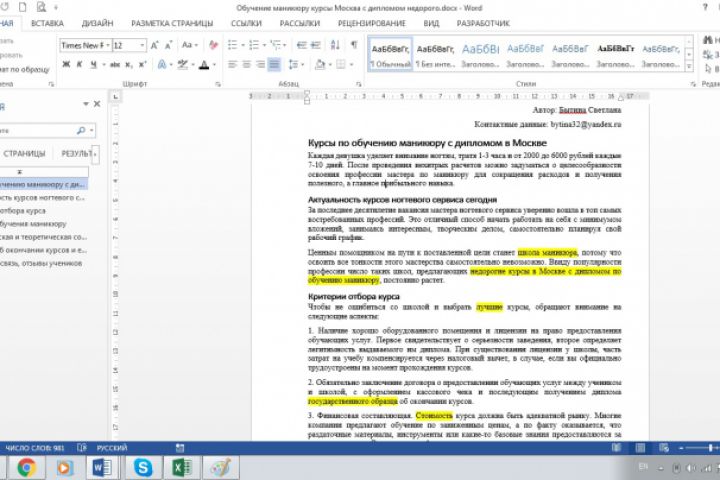Viewport: 720px width, 480px height.
Task: Open navigation pane options dropdown arrow
Action: pyautogui.click(x=85, y=104)
